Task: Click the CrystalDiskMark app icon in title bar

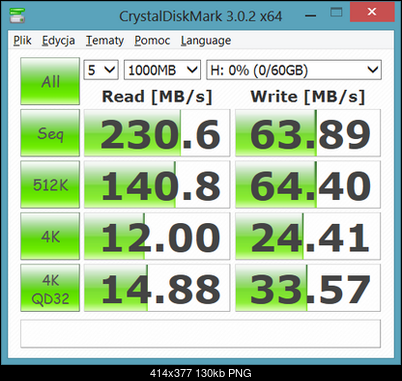Action: 17,15
